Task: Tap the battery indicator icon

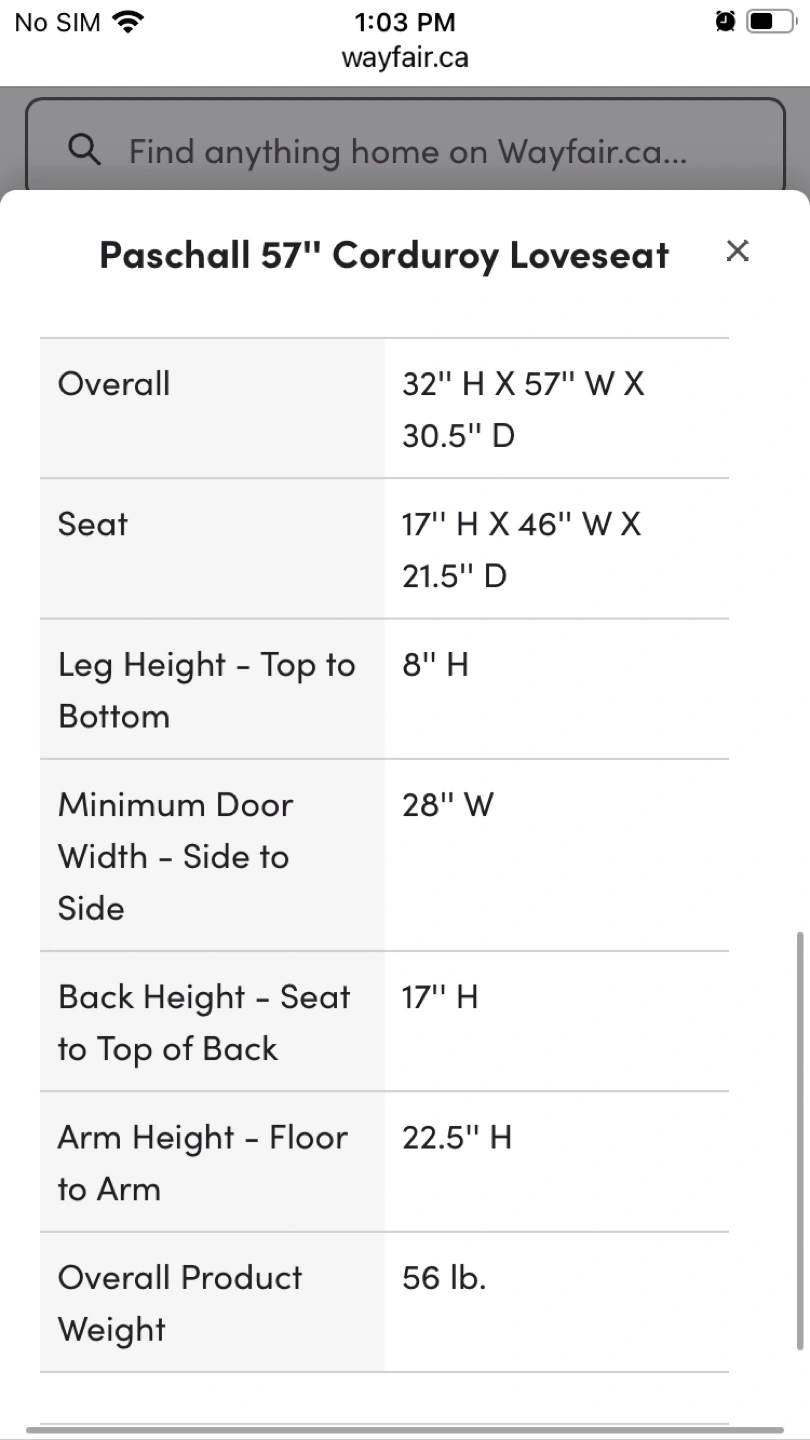Action: point(769,21)
